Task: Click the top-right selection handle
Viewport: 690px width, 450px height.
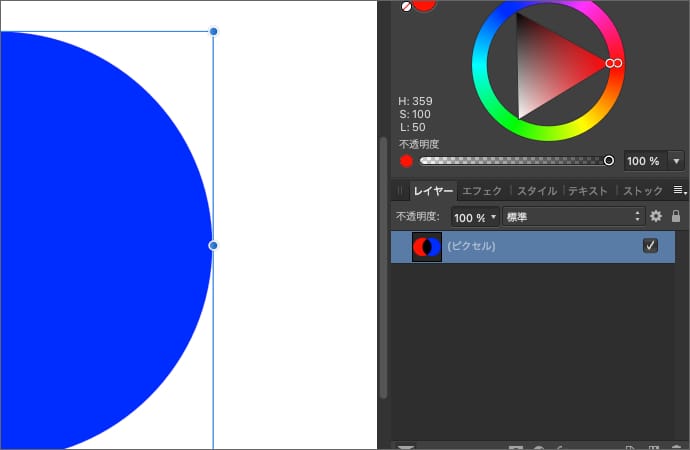Action: (213, 32)
